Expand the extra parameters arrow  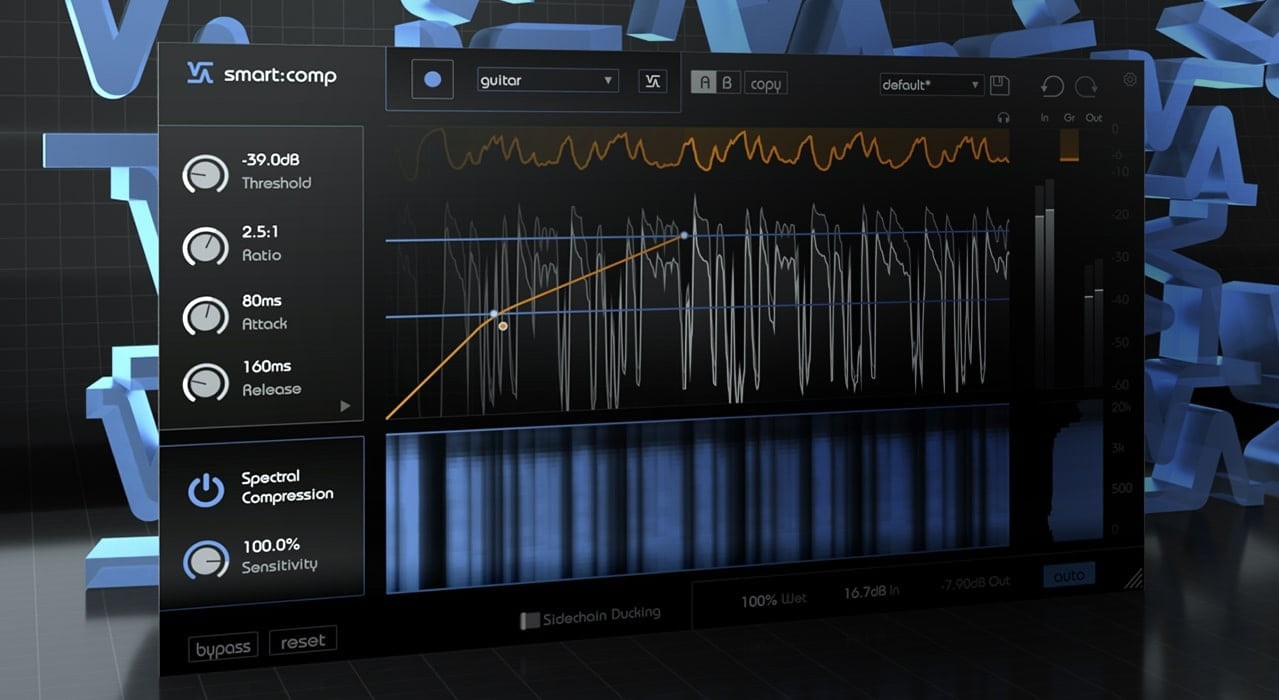click(345, 406)
